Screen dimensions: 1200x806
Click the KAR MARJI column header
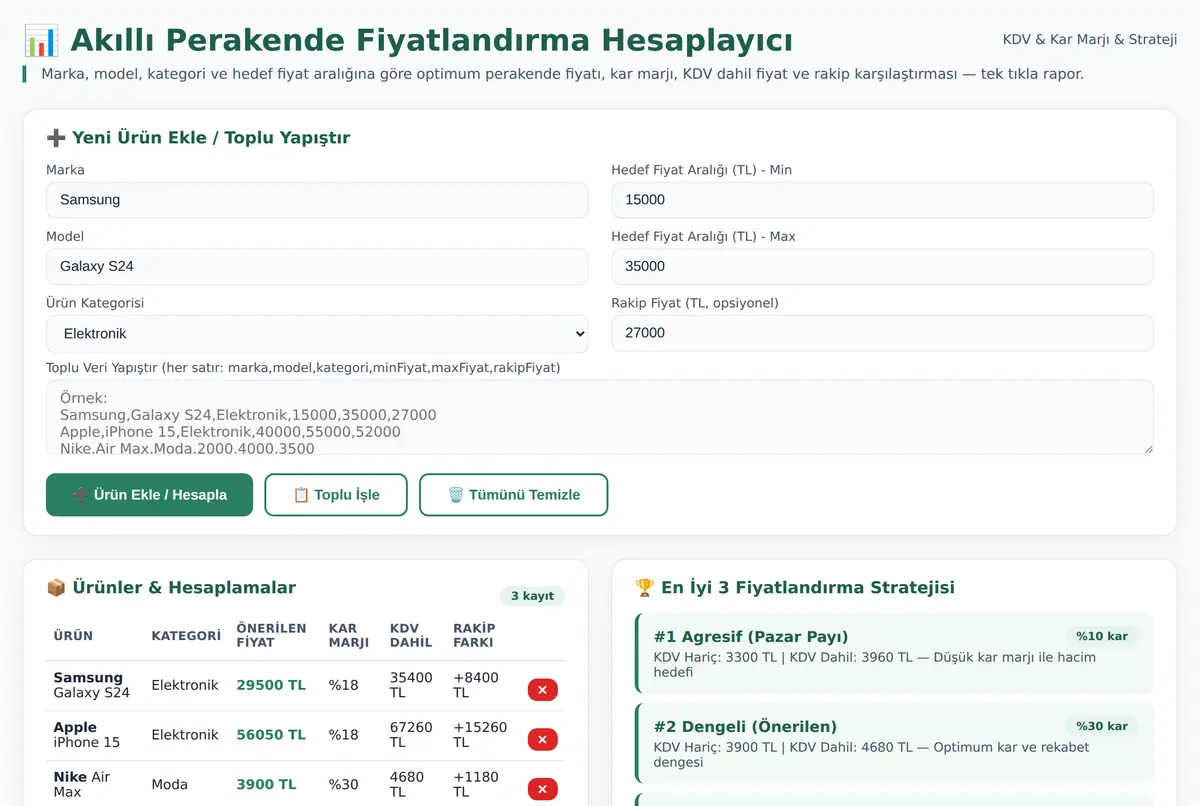pyautogui.click(x=349, y=635)
